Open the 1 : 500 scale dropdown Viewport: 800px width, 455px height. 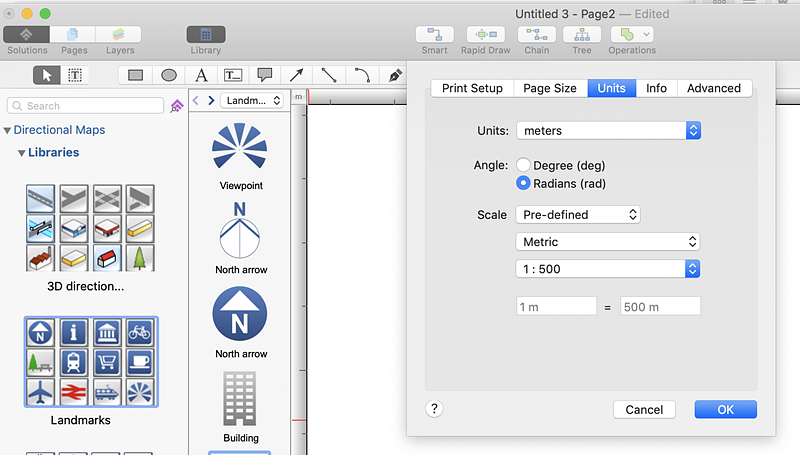608,269
